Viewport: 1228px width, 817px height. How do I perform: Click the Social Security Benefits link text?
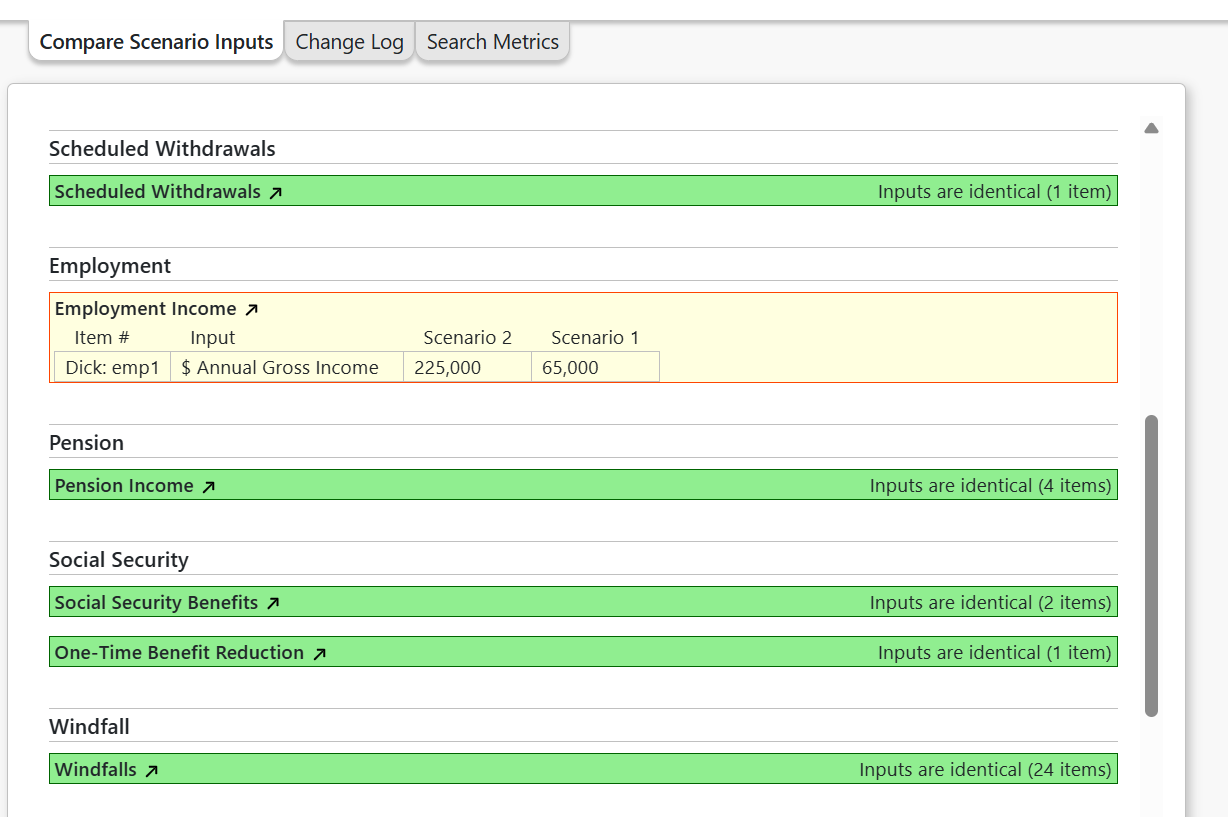[x=156, y=603]
